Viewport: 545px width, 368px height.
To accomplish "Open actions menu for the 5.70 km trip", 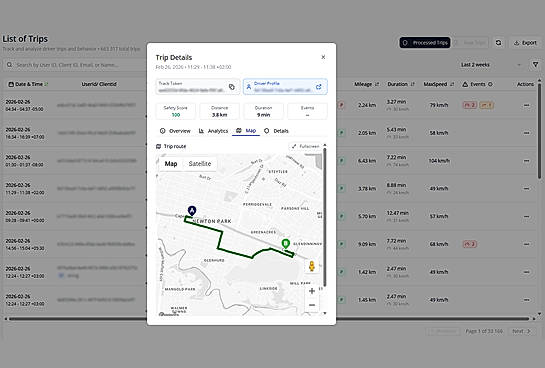I will tap(526, 216).
